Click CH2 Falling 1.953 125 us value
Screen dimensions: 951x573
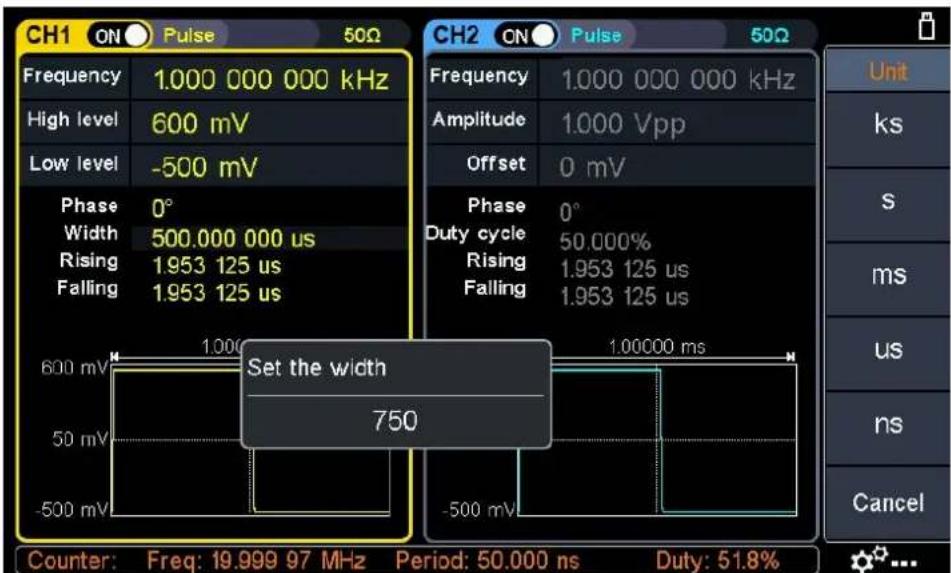tap(624, 297)
